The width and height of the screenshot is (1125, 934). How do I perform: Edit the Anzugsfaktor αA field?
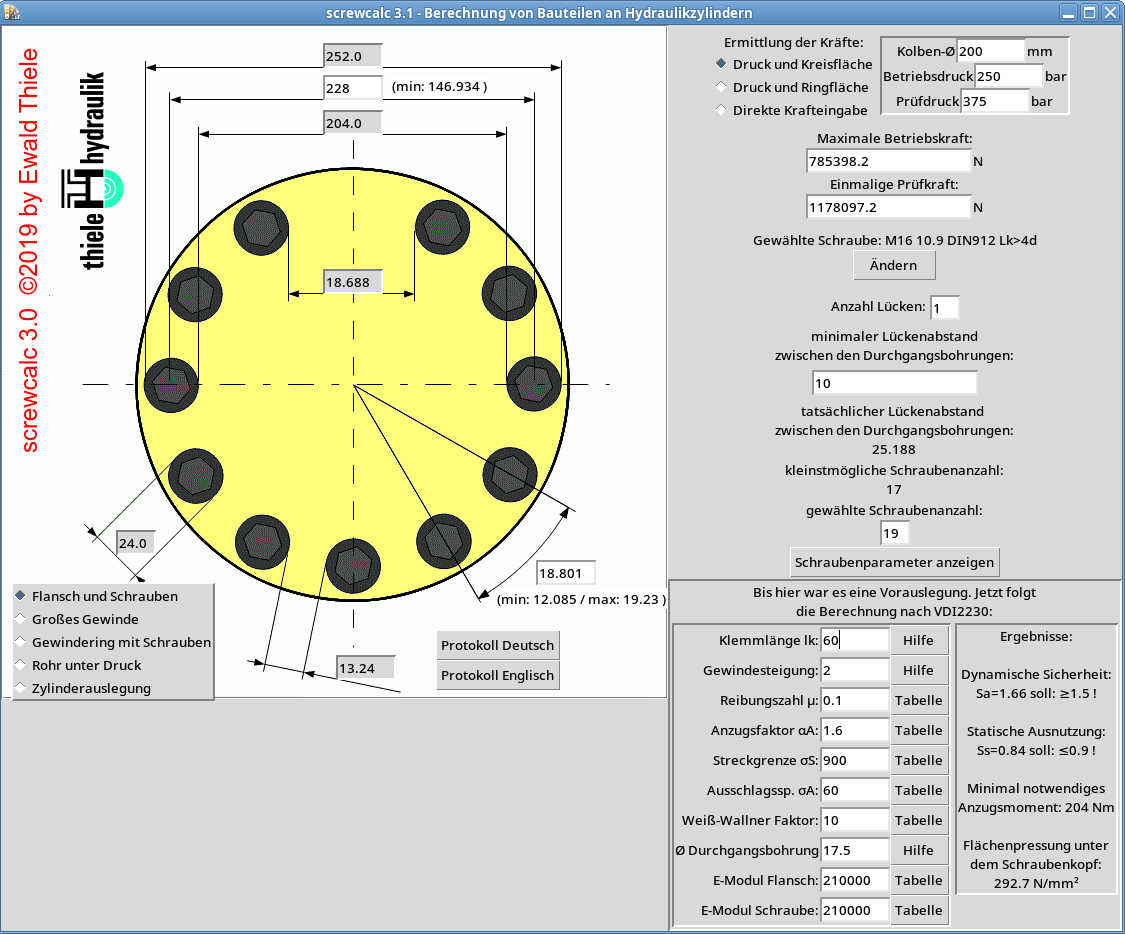(855, 730)
